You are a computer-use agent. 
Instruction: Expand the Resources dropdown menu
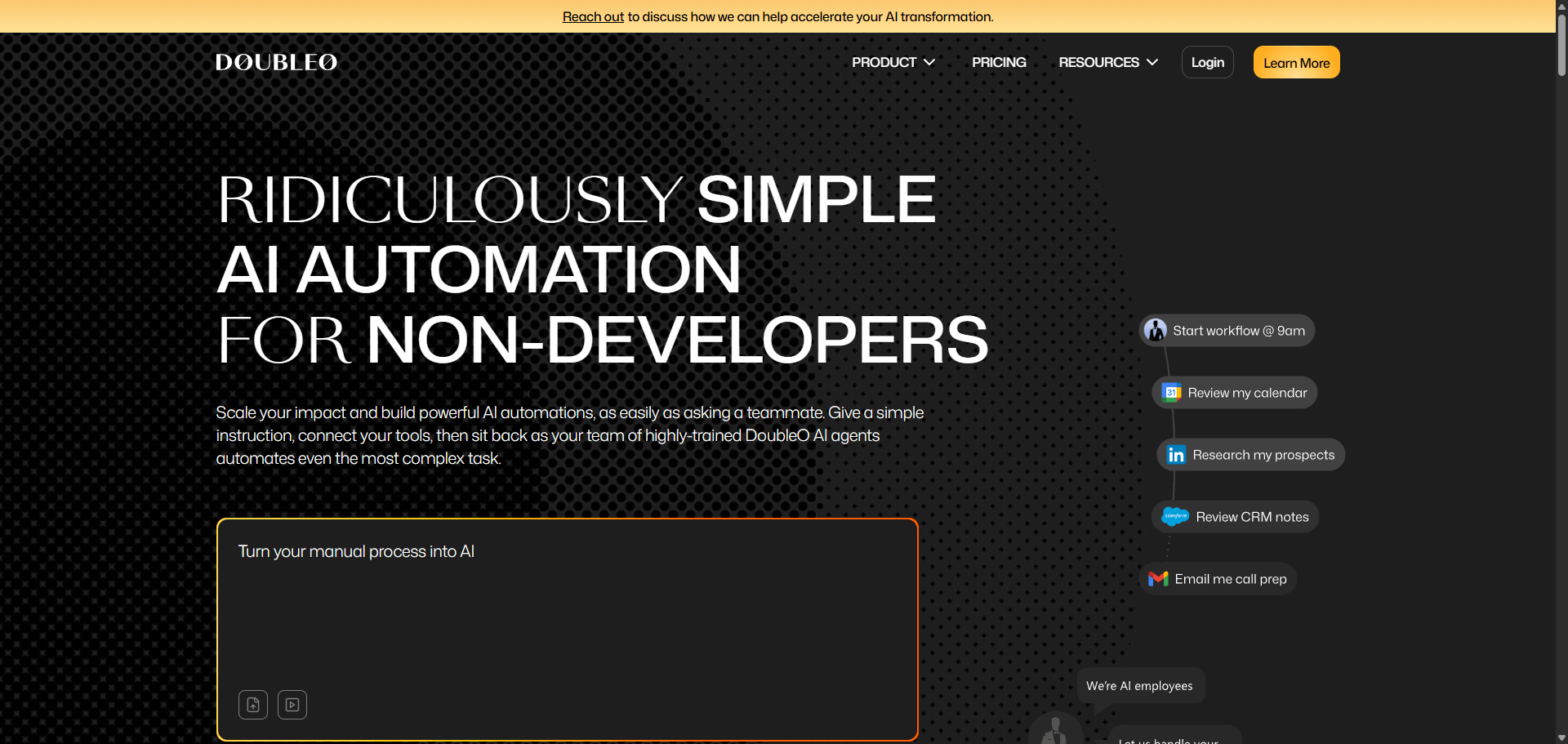coord(1108,63)
